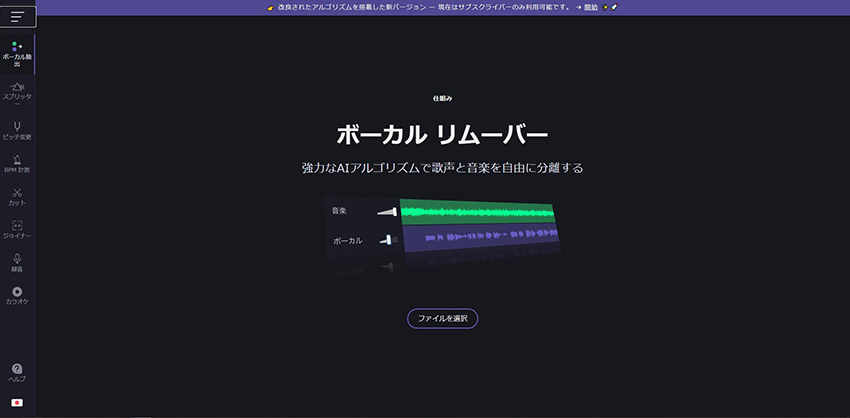The image size is (850, 418).
Task: Open the BPM 計測 metronome tool
Action: (17, 164)
